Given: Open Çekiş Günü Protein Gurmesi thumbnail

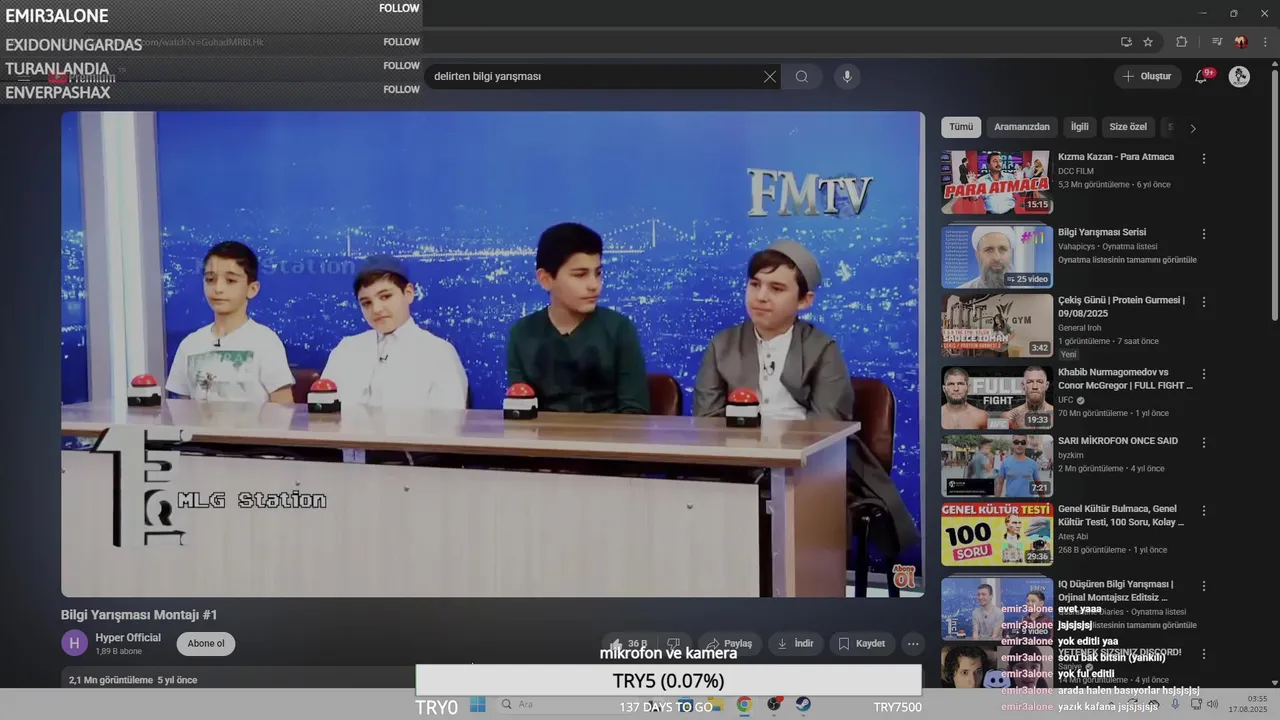Looking at the screenshot, I should coord(996,325).
